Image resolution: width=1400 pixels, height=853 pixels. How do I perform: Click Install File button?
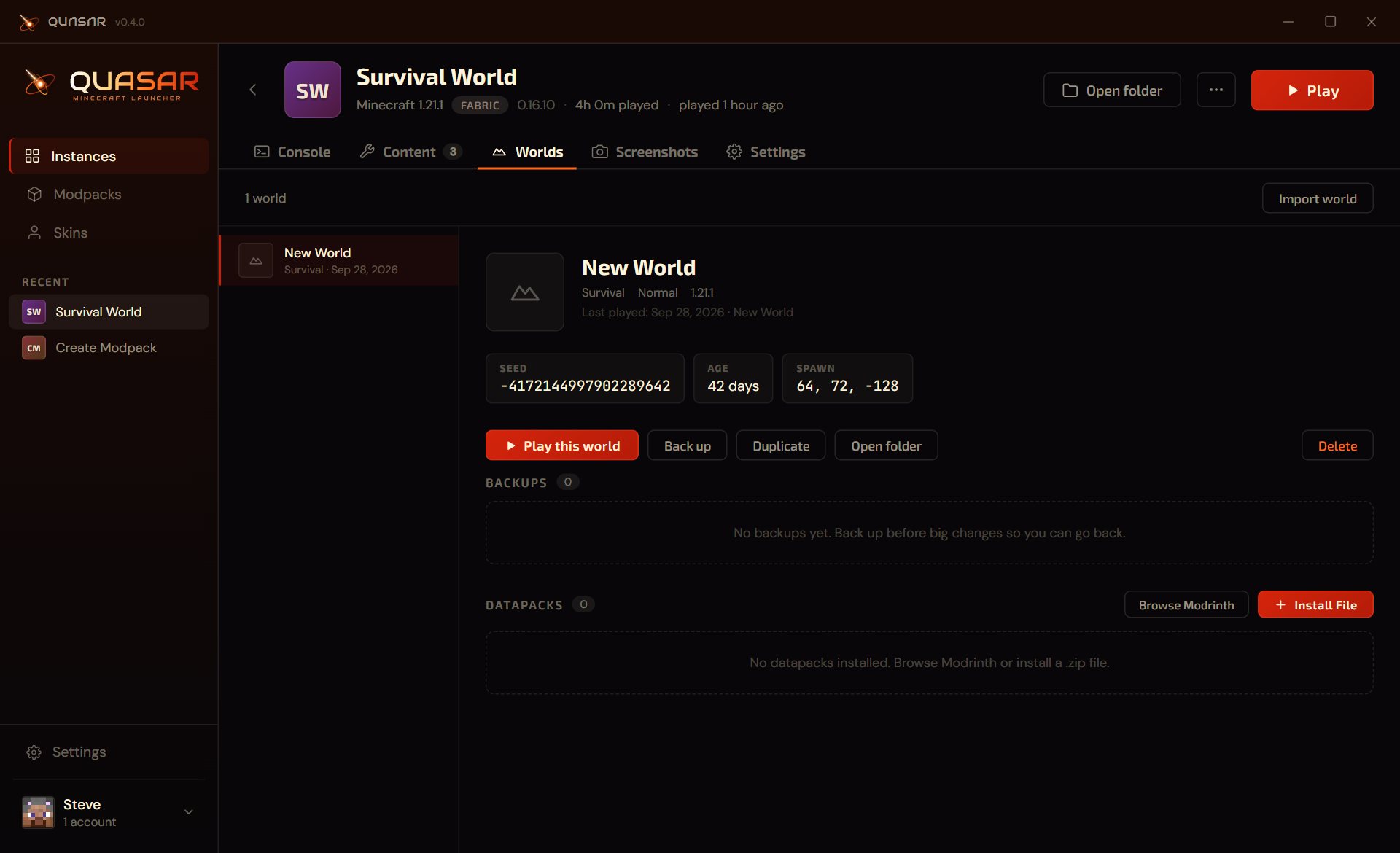click(1315, 604)
